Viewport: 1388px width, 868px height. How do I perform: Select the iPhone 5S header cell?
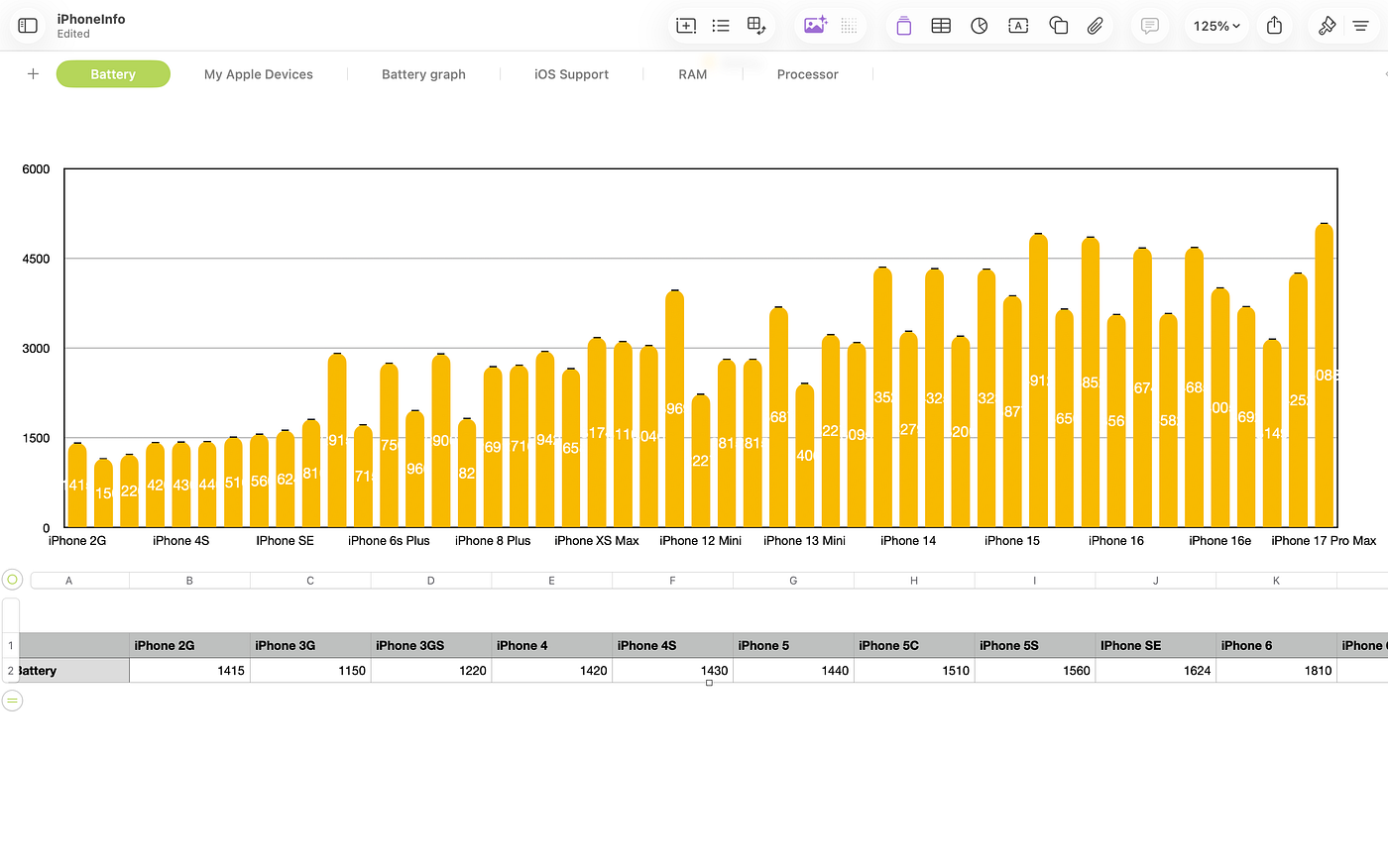tap(1035, 645)
